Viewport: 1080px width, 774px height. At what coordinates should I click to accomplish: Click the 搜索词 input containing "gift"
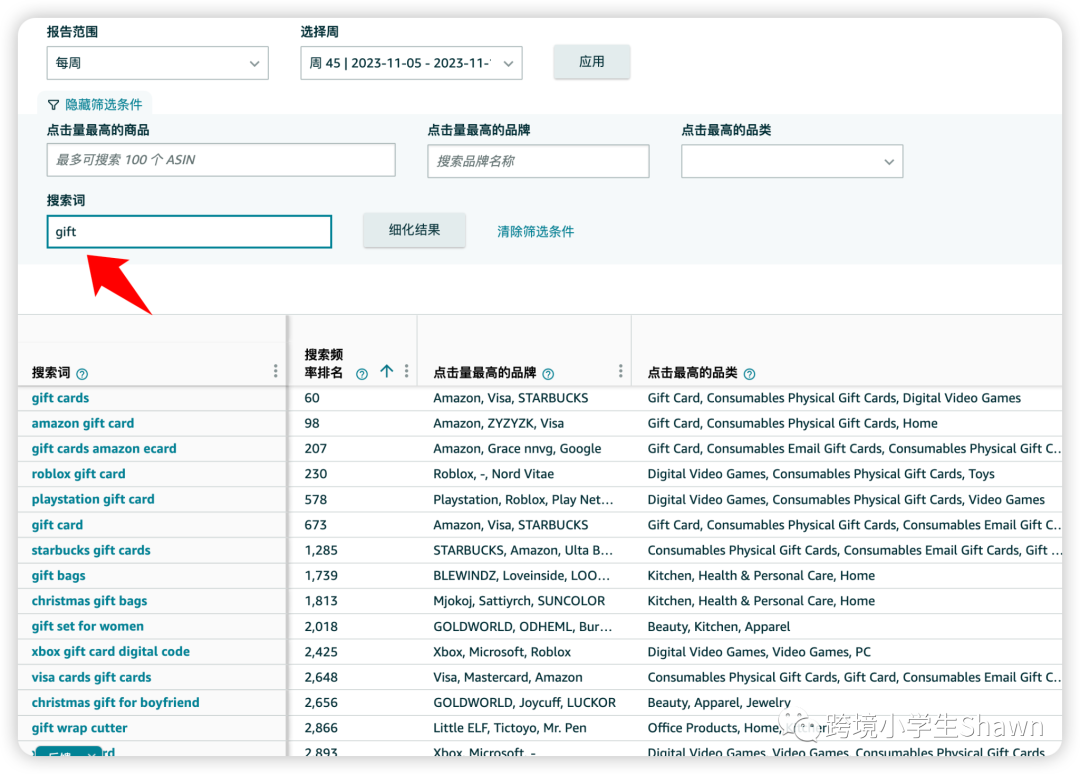click(189, 231)
